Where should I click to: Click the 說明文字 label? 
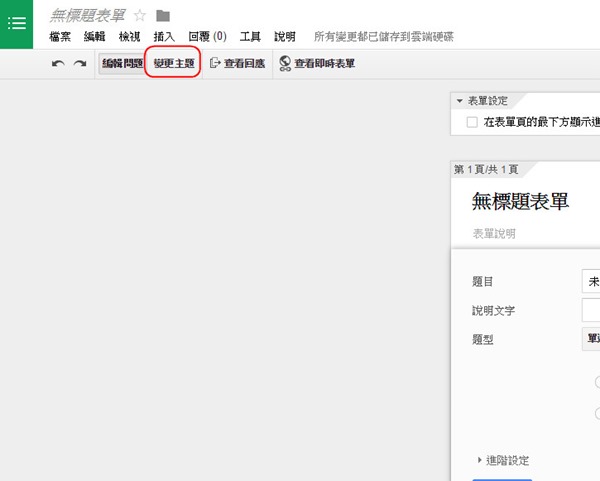coord(493,310)
